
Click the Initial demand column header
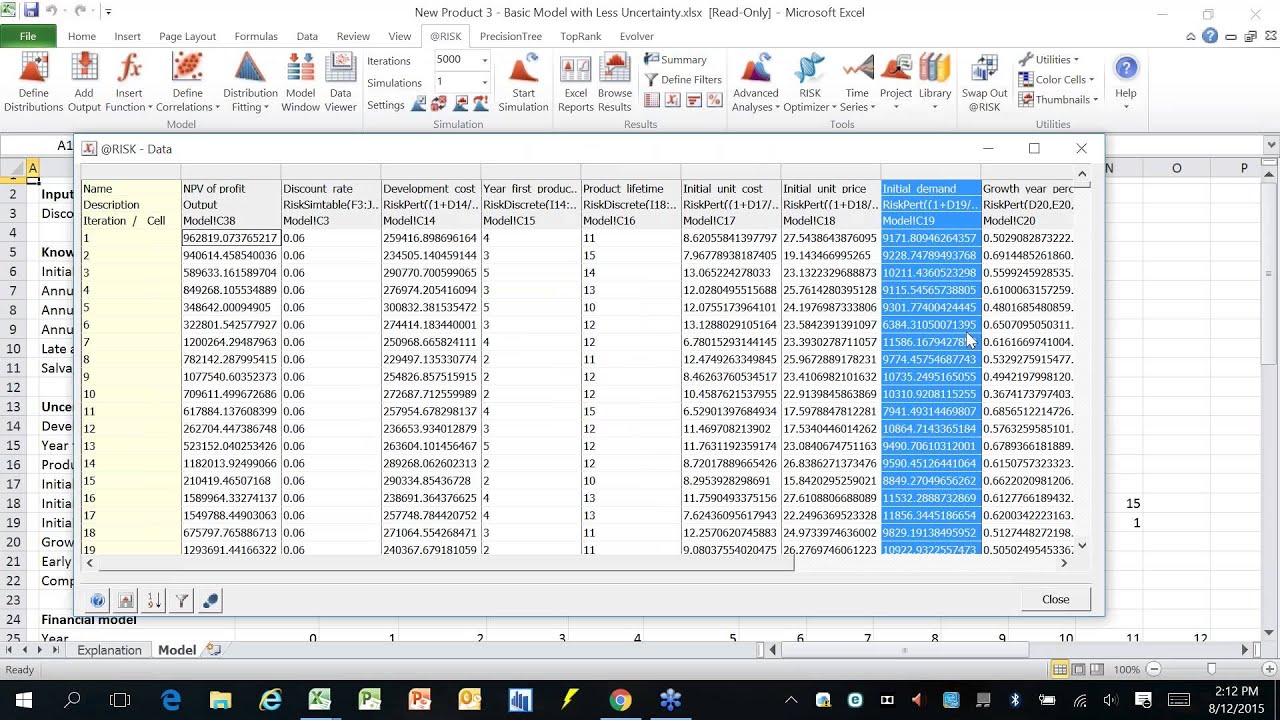point(930,189)
